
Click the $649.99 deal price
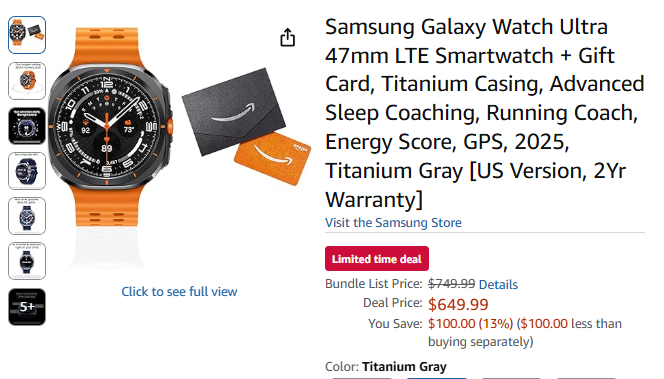click(x=458, y=304)
